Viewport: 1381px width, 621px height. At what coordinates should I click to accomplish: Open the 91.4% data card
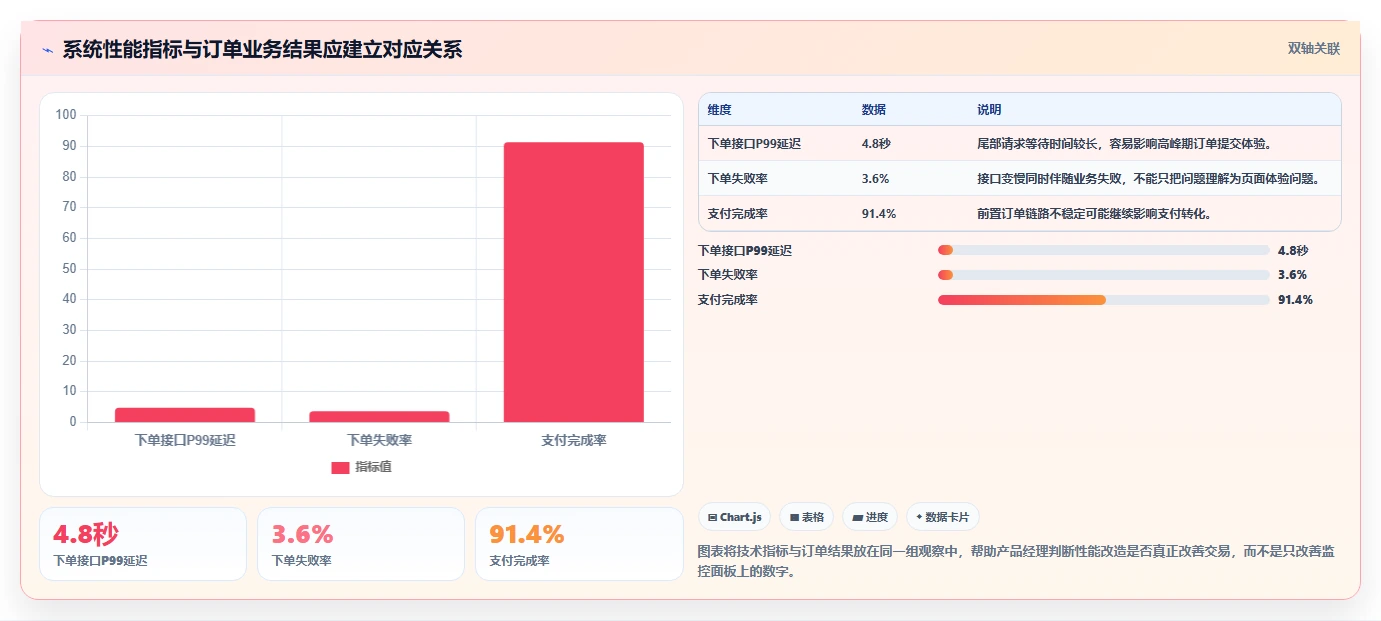(x=579, y=544)
